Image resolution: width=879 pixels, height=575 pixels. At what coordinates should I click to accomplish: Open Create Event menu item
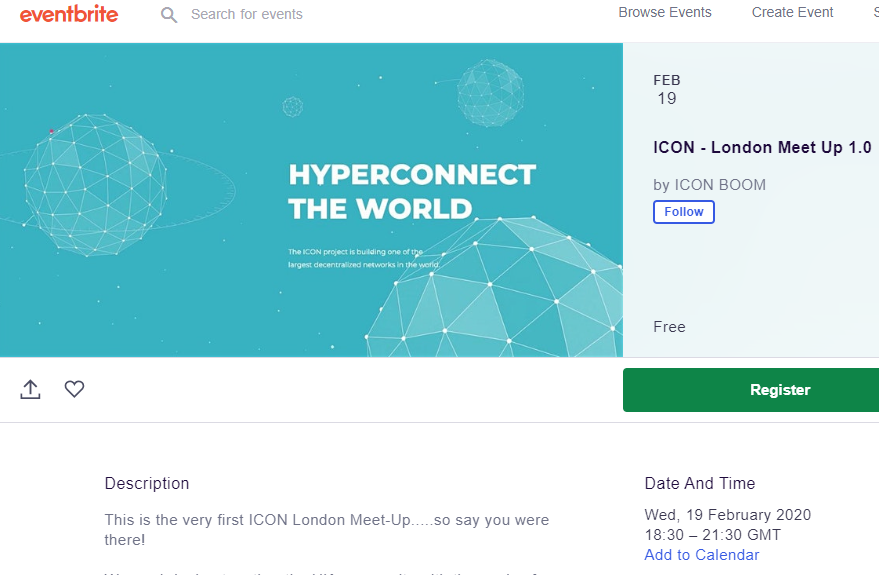pyautogui.click(x=792, y=12)
